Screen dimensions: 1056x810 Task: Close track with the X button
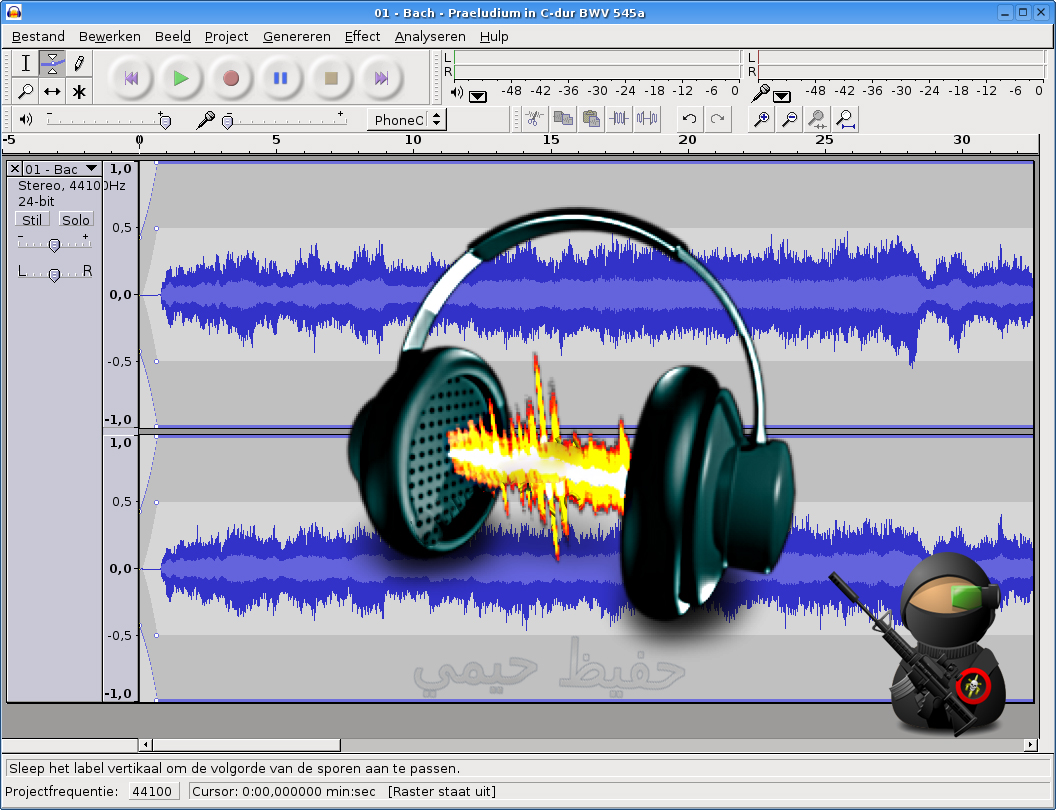15,169
